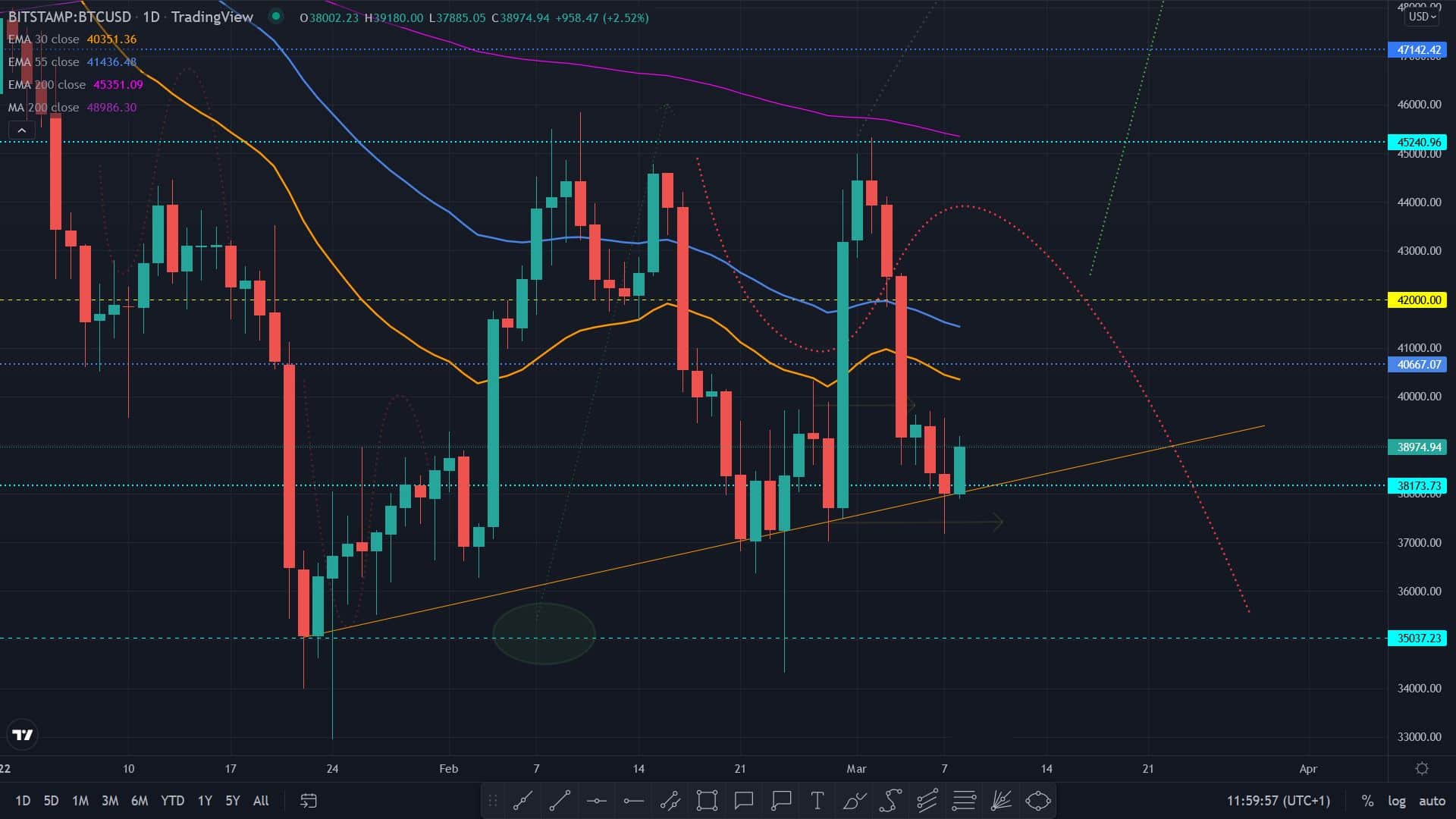The image size is (1456, 819).
Task: Select the horizontal line tool
Action: point(597,801)
